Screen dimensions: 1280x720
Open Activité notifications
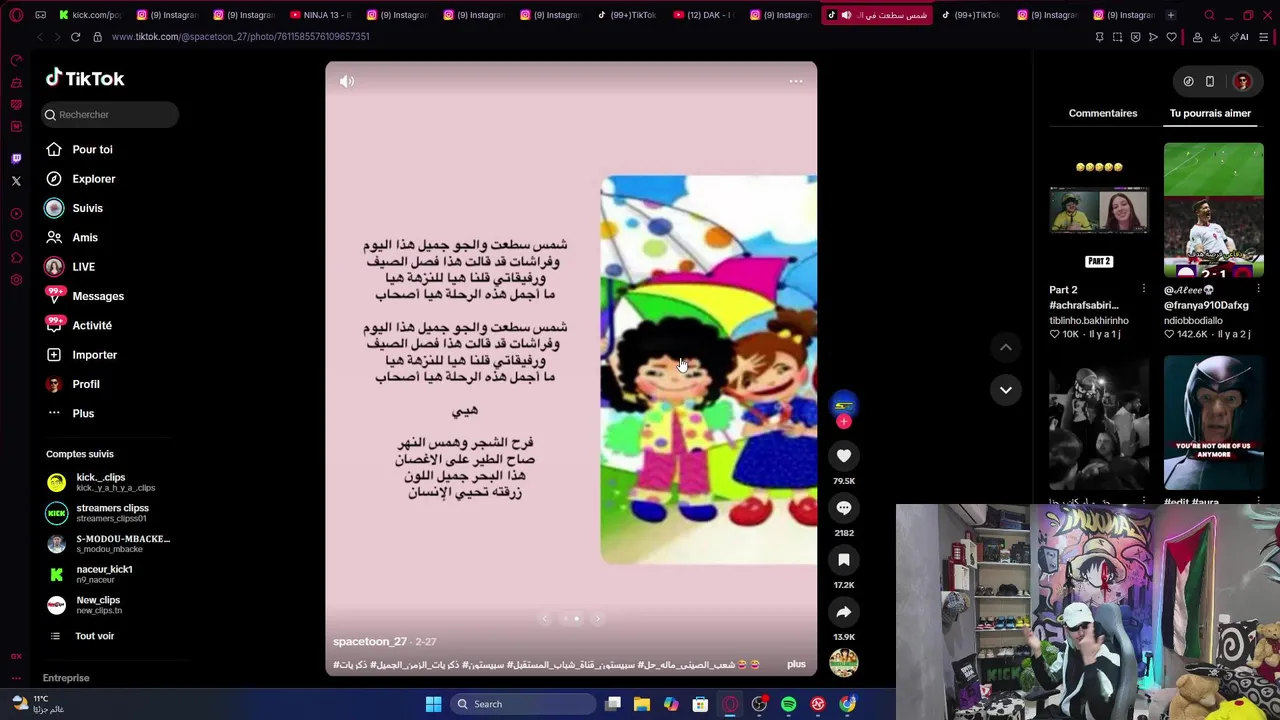pyautogui.click(x=92, y=325)
